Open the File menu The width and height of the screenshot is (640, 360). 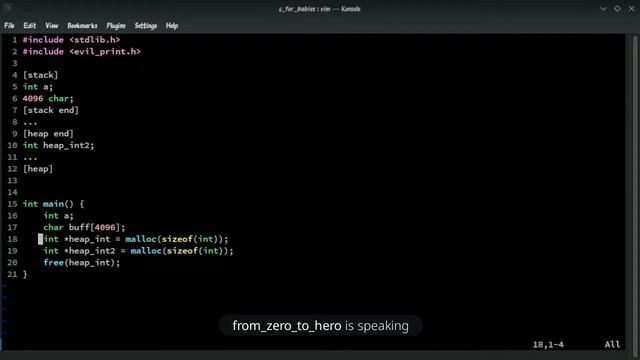pos(9,25)
